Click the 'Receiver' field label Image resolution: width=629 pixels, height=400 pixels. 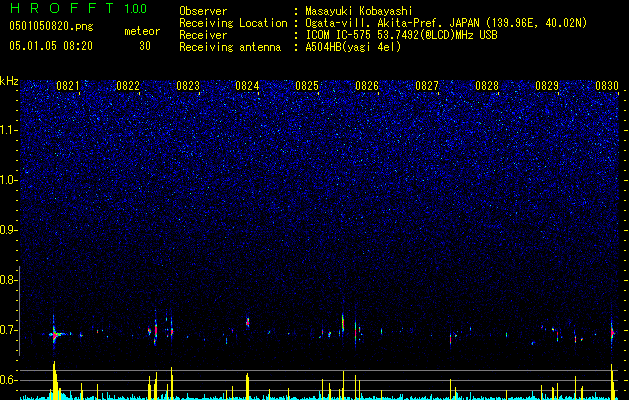pos(203,35)
